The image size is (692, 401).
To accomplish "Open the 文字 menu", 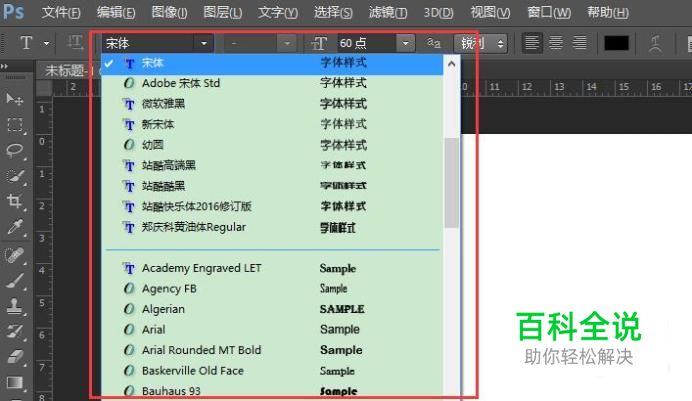I will [278, 12].
